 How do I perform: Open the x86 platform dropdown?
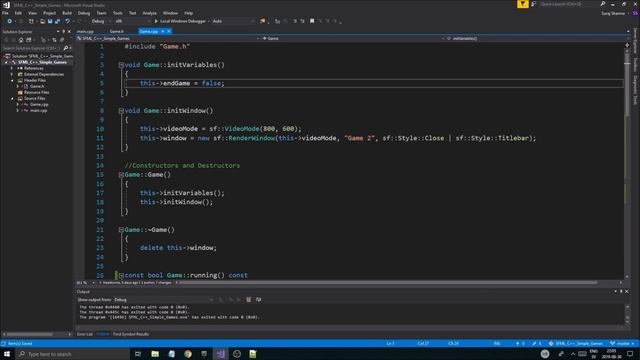point(133,21)
